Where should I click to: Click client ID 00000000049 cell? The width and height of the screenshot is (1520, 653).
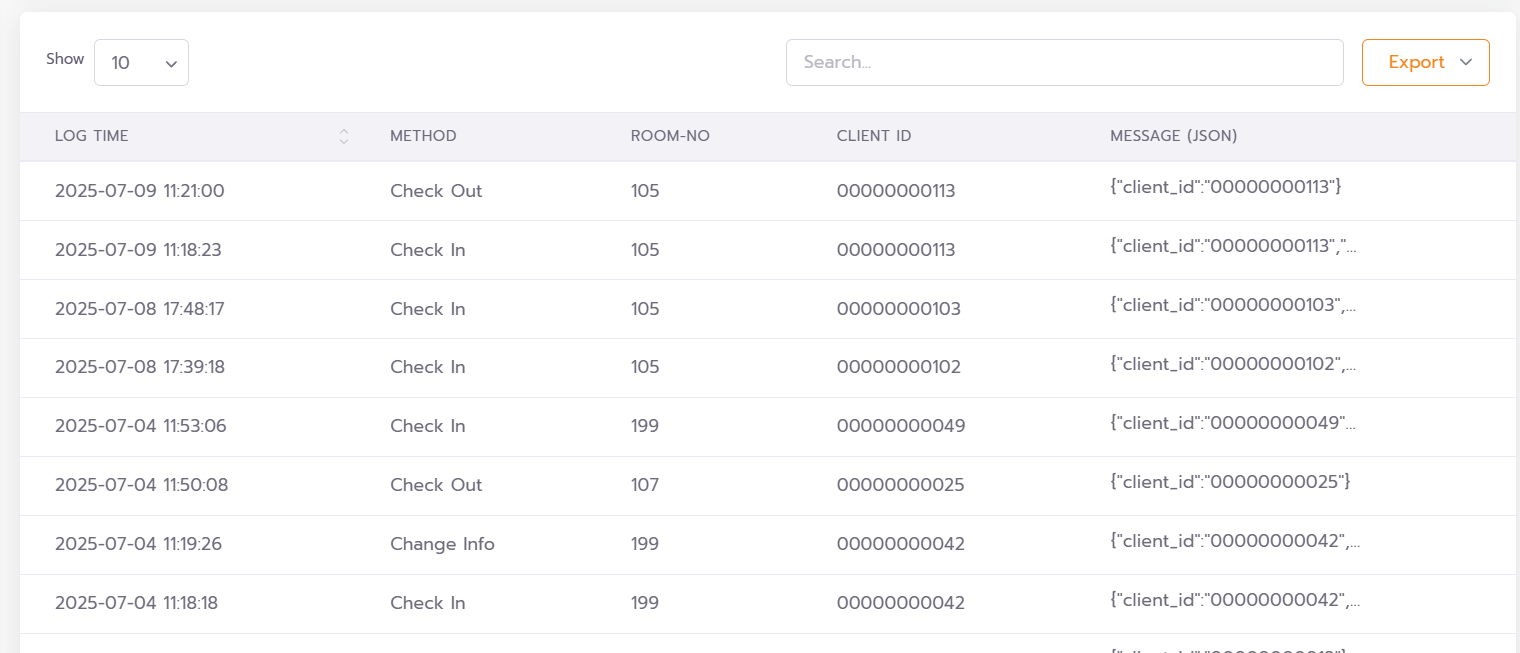(901, 427)
